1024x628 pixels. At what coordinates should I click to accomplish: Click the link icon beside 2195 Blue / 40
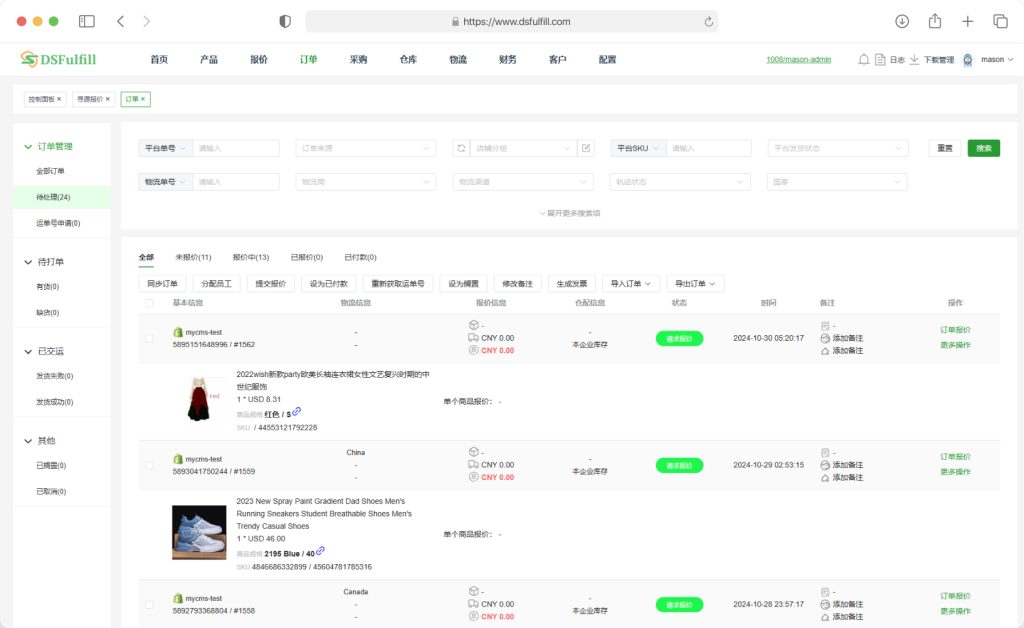tap(321, 551)
